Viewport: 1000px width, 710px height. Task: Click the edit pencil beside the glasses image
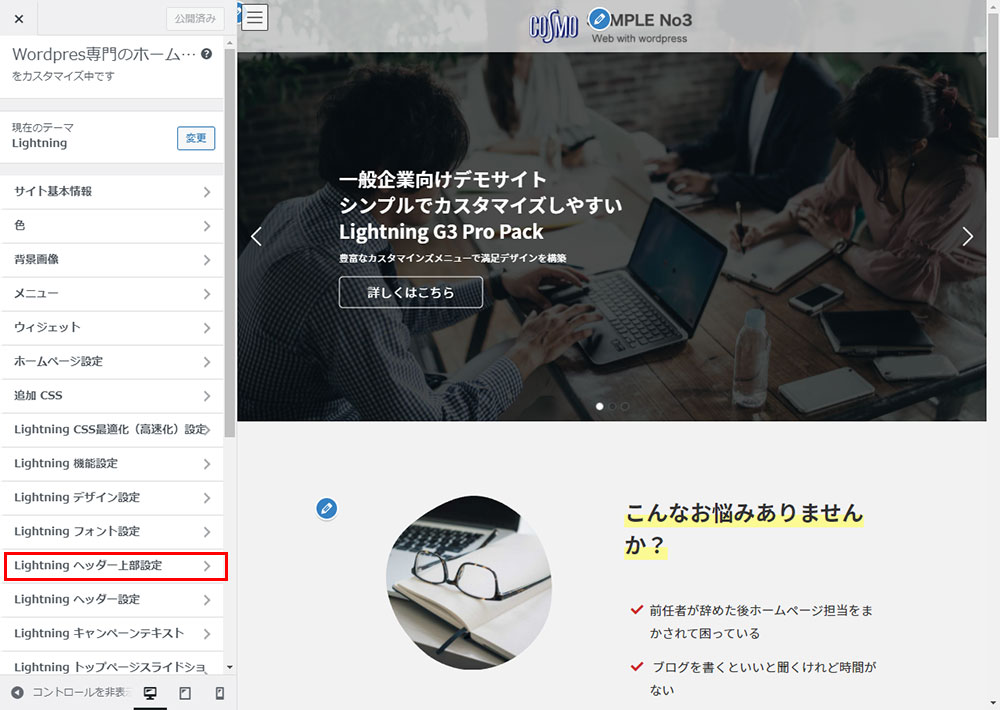tap(326, 508)
